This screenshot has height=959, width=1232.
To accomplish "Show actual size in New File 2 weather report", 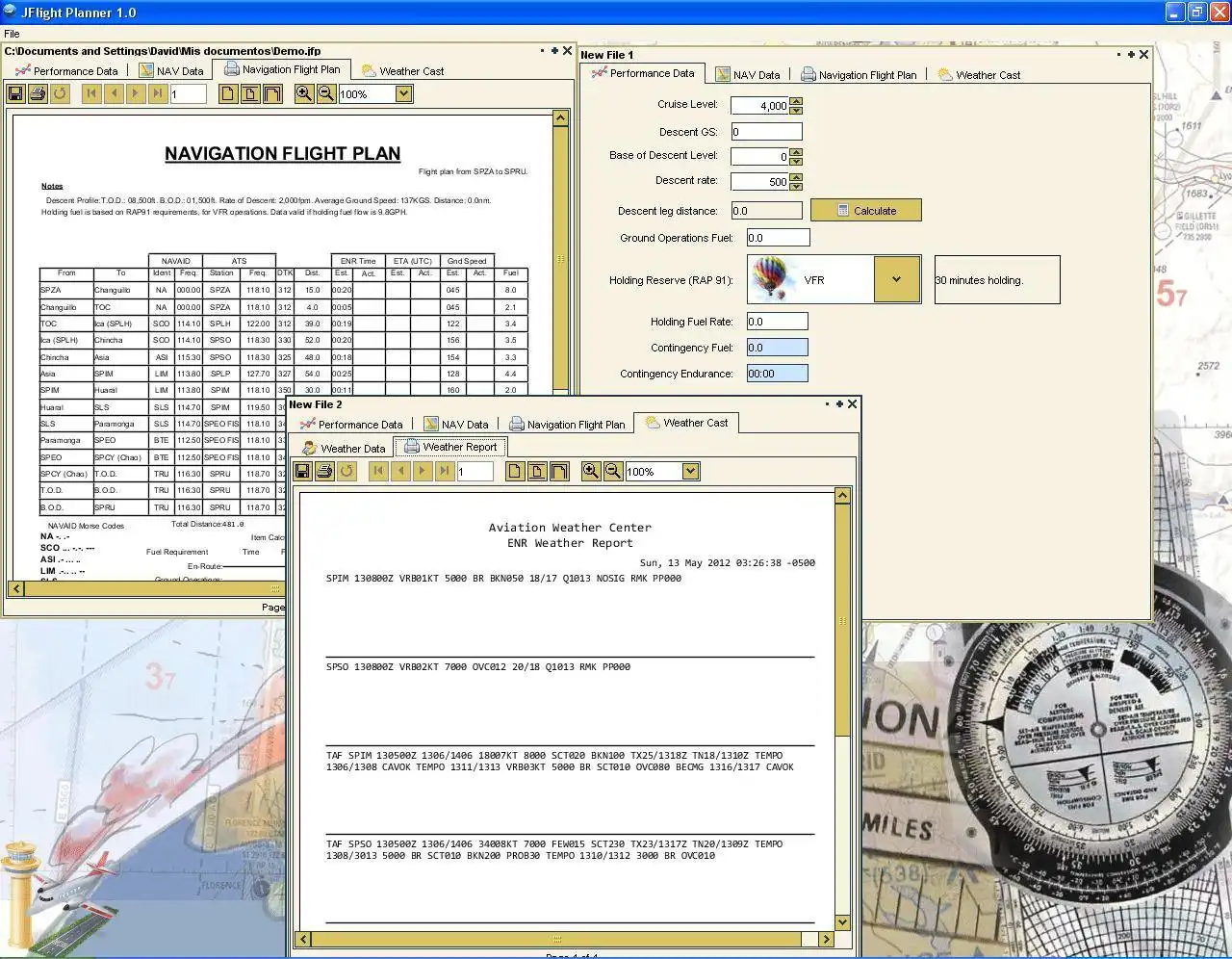I will pos(515,471).
